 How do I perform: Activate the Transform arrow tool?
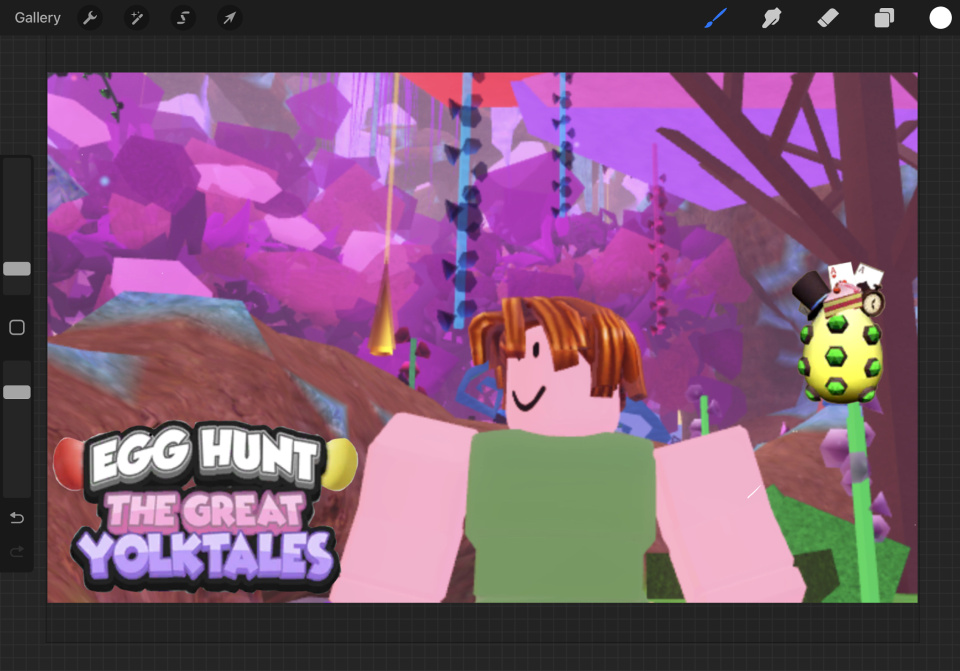(230, 18)
